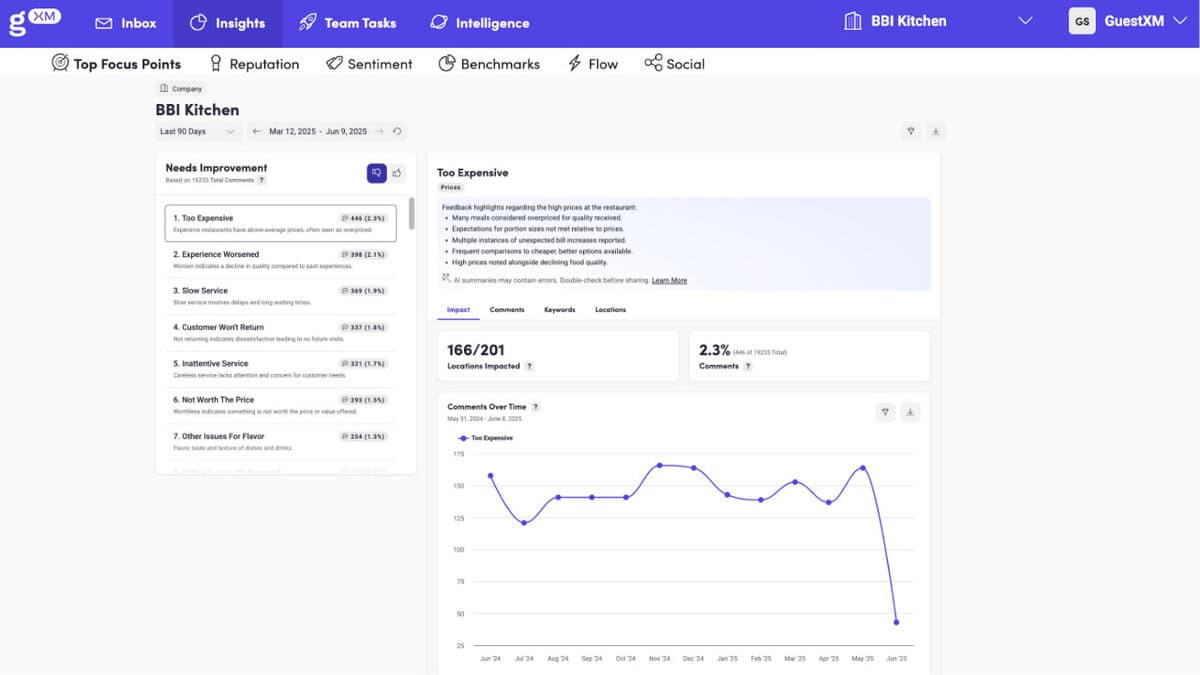Open help for Total Comments count
1200x675 pixels.
[262, 180]
